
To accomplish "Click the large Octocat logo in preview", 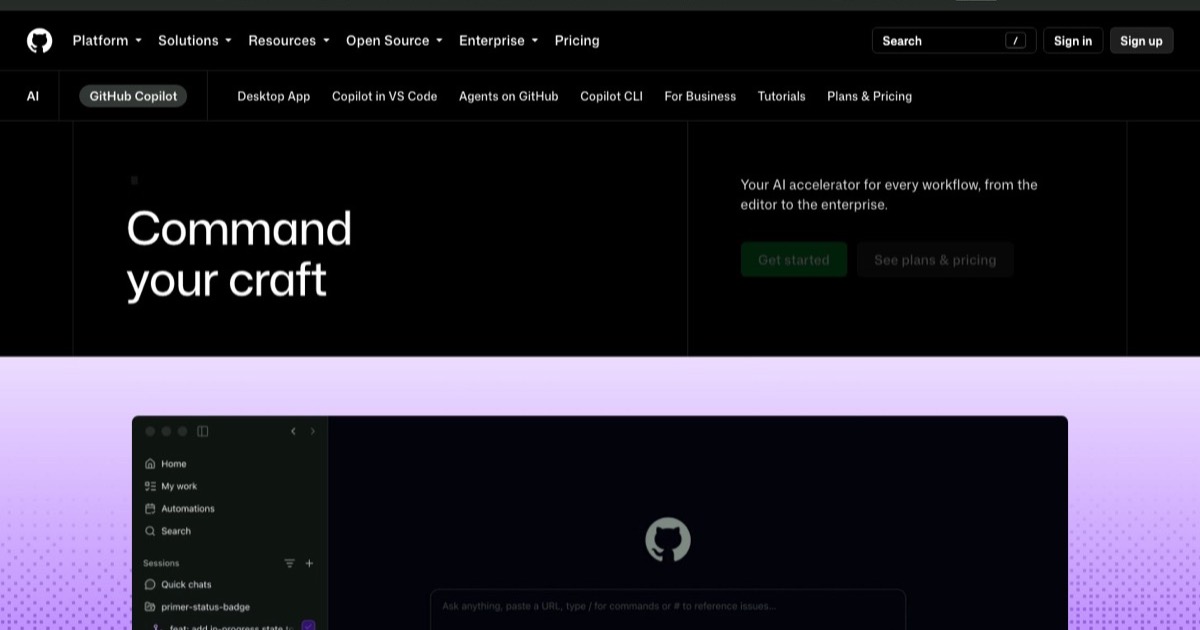I will pyautogui.click(x=668, y=540).
